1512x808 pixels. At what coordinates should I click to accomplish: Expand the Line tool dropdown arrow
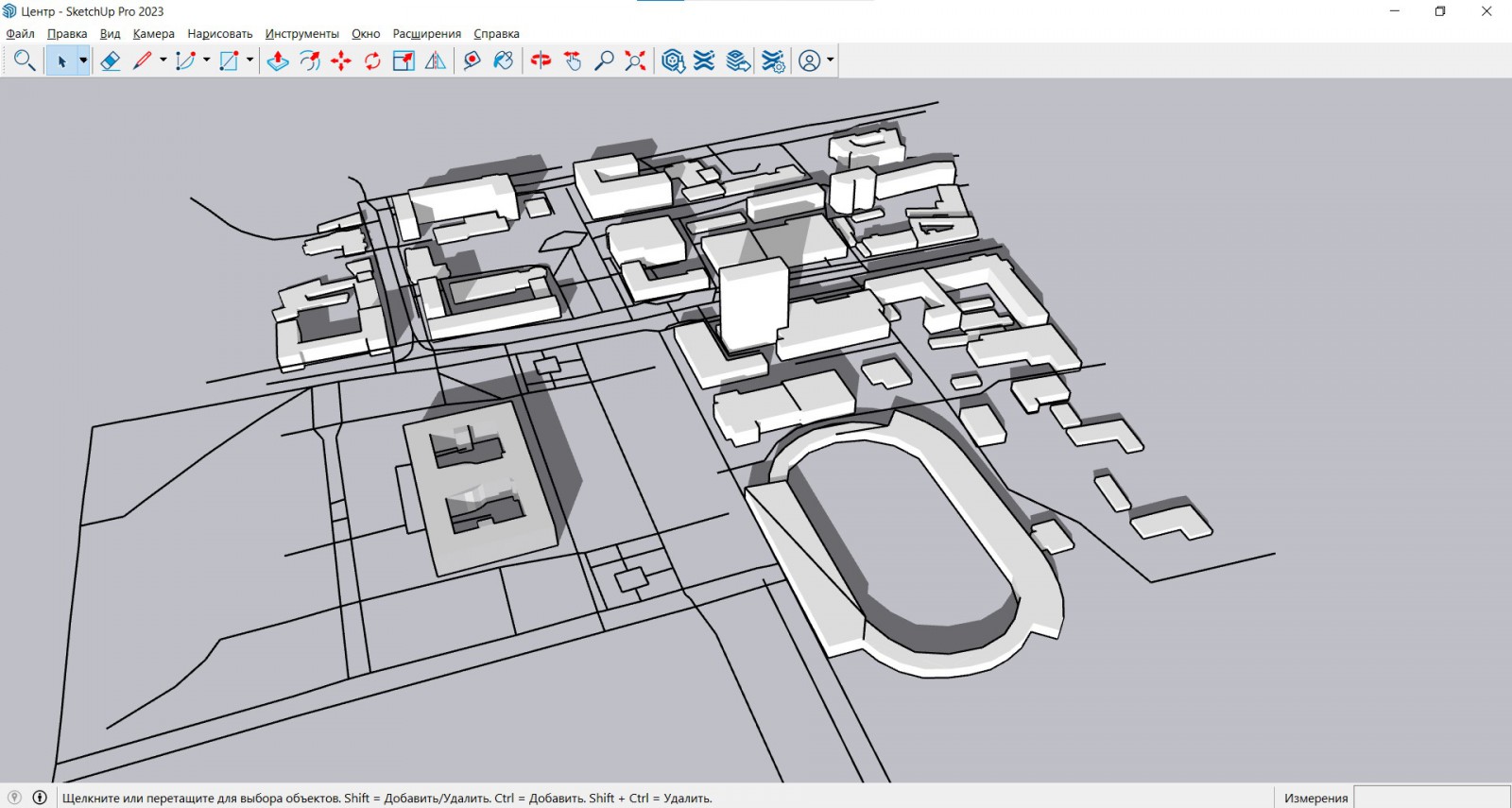click(x=163, y=60)
